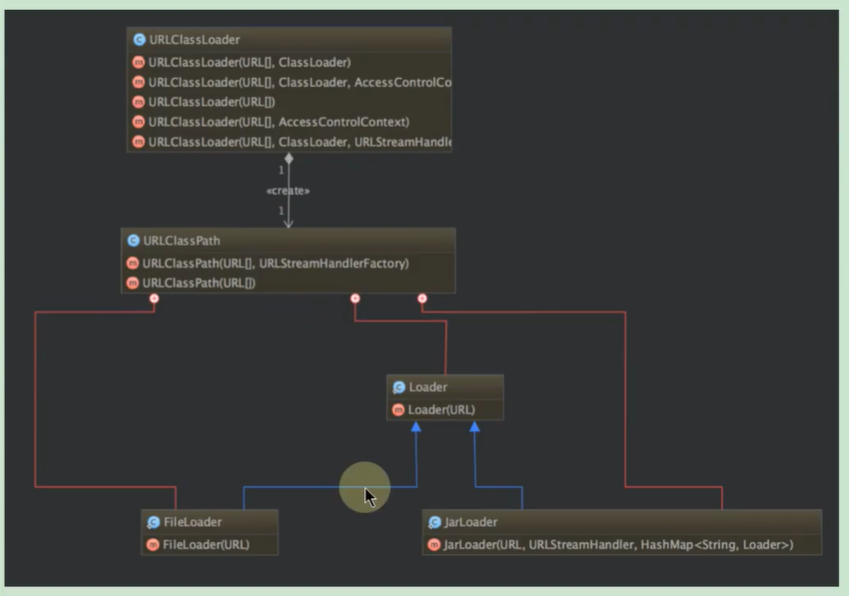Click the Loader class icon in header
Viewport: 849px width, 596px height.
[399, 387]
